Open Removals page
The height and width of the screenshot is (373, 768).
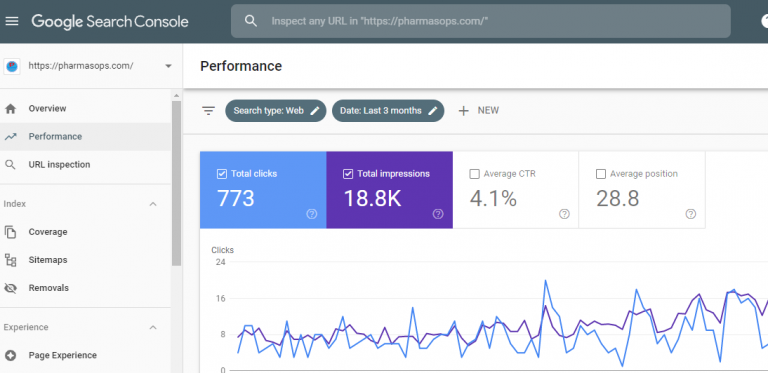[x=86, y=288]
